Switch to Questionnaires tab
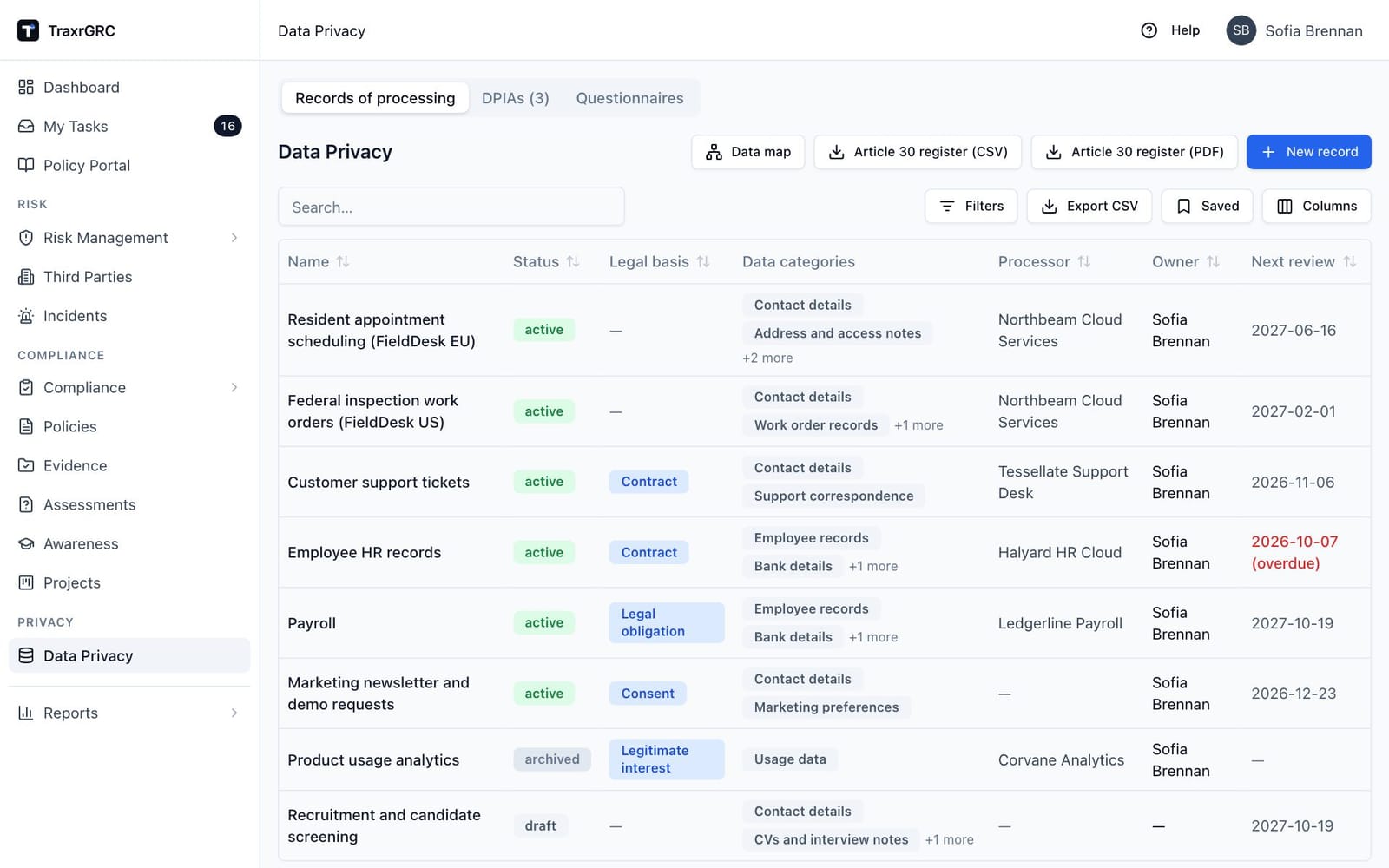 click(x=629, y=98)
